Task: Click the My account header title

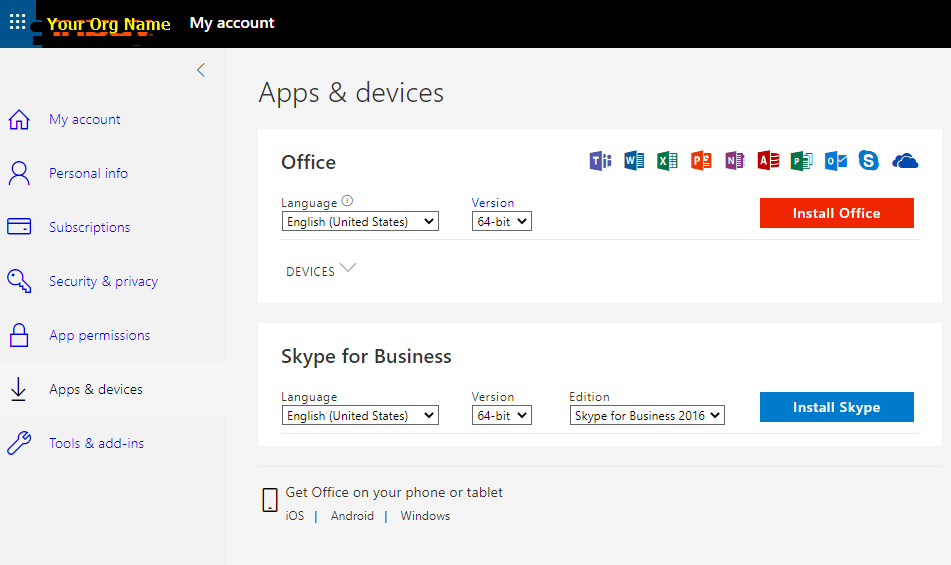Action: 232,23
